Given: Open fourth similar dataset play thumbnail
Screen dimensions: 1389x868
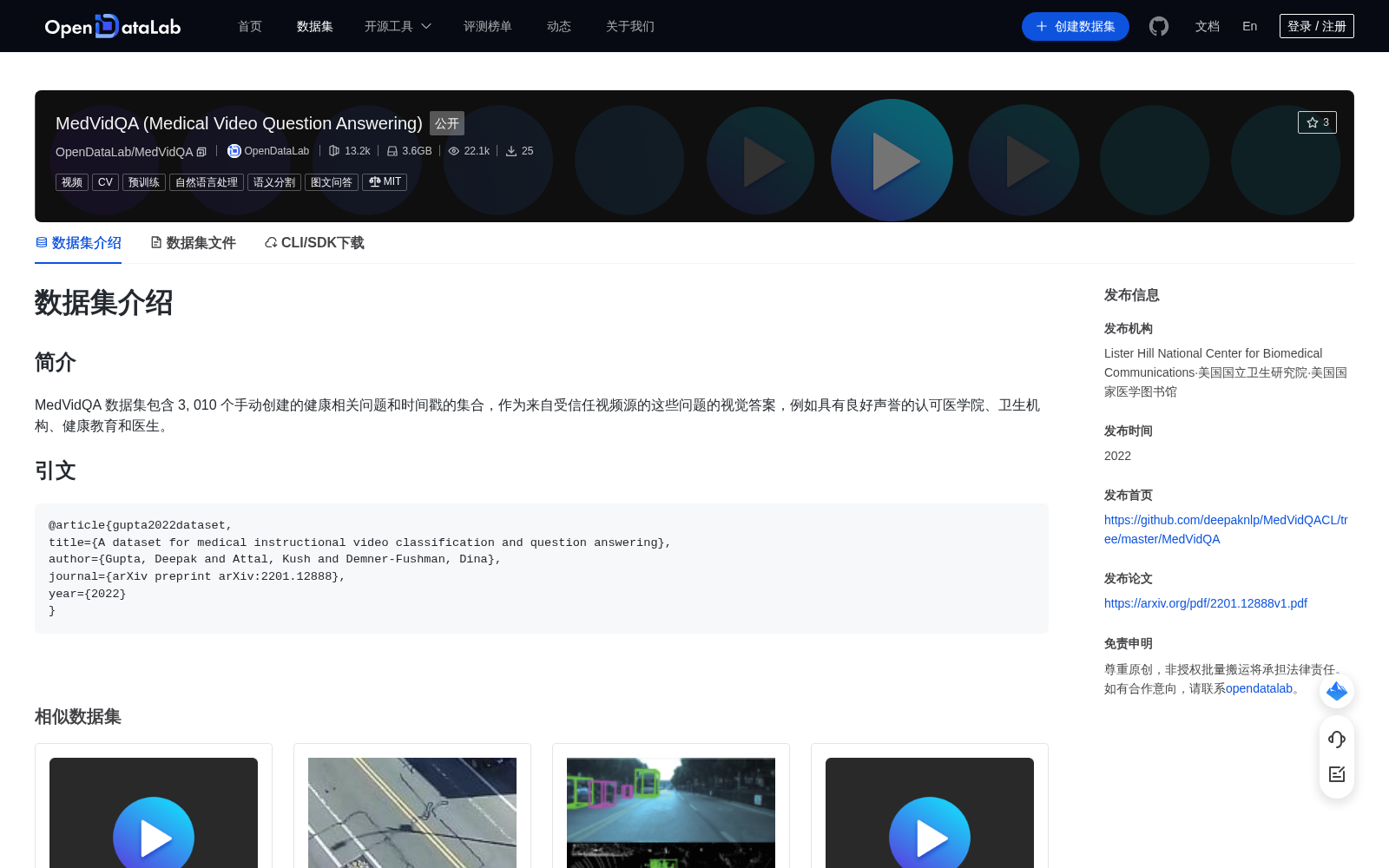Looking at the screenshot, I should tap(930, 812).
